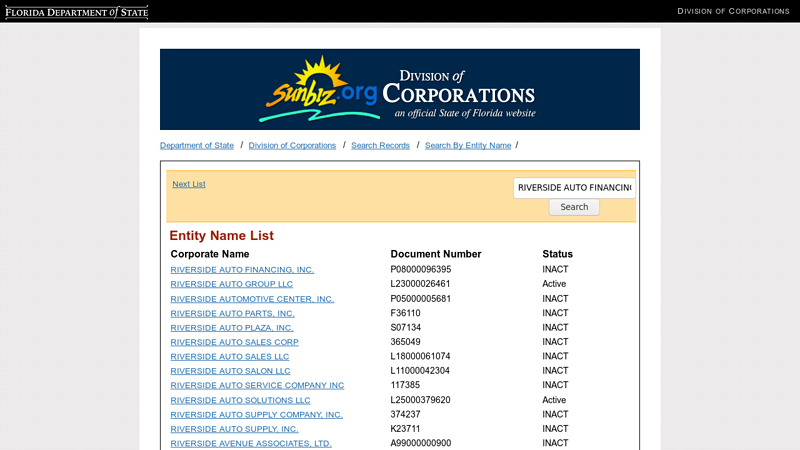Open RIVERSIDE AUTO SALES CORP record

[235, 342]
